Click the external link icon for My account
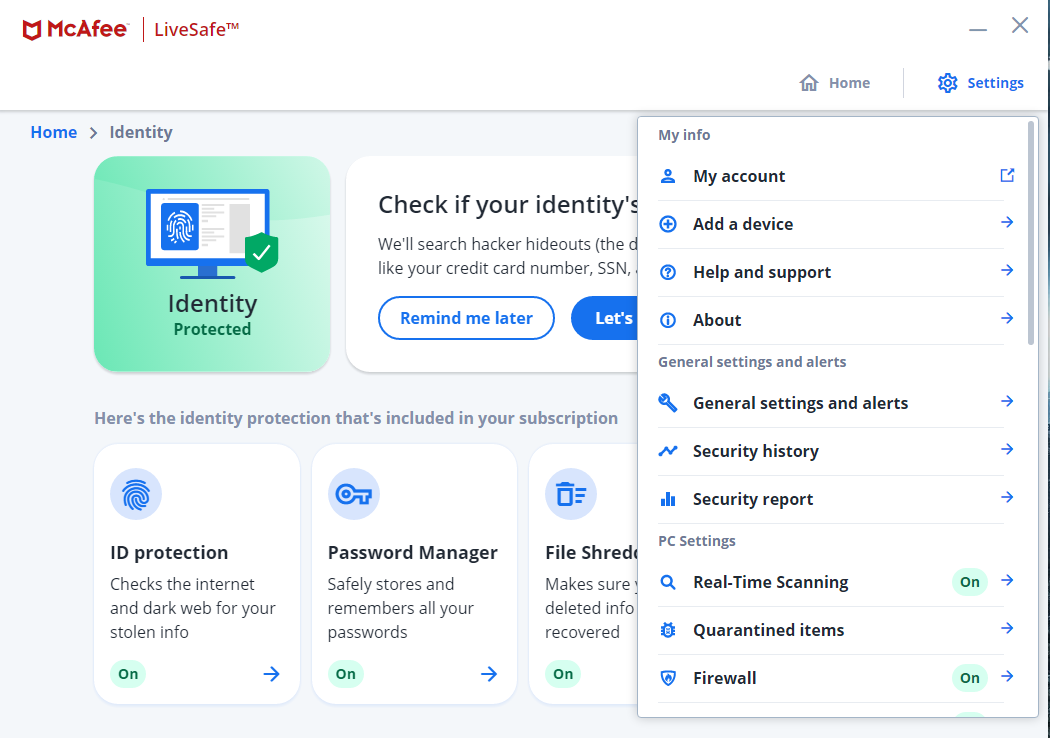The width and height of the screenshot is (1050, 738). click(1007, 175)
